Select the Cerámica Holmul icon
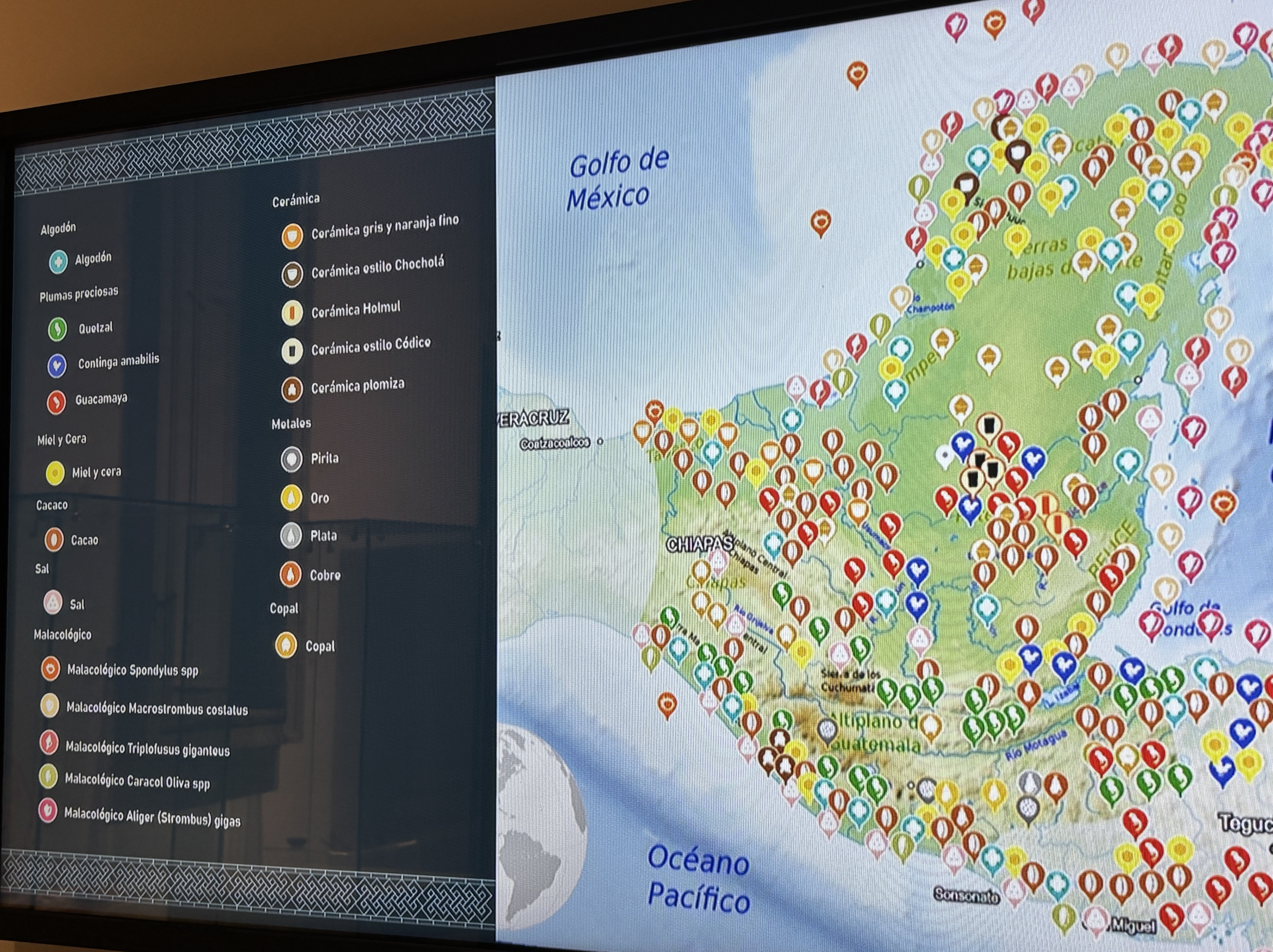1273x952 pixels. pyautogui.click(x=292, y=312)
